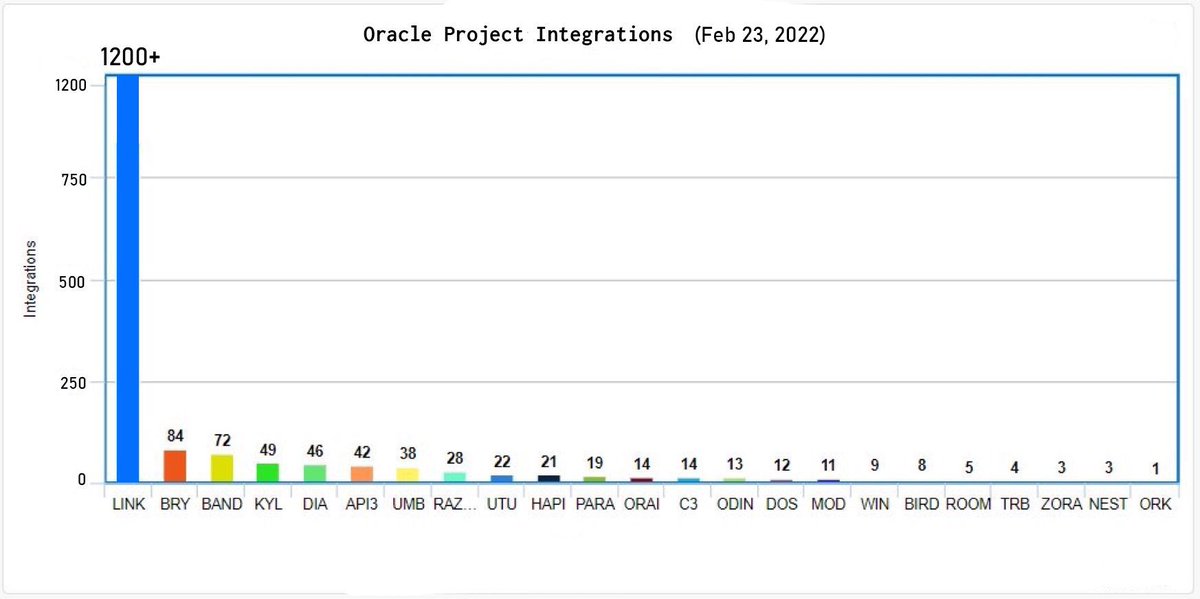Click the API3 x-axis label
This screenshot has height=599, width=1200.
(x=361, y=504)
